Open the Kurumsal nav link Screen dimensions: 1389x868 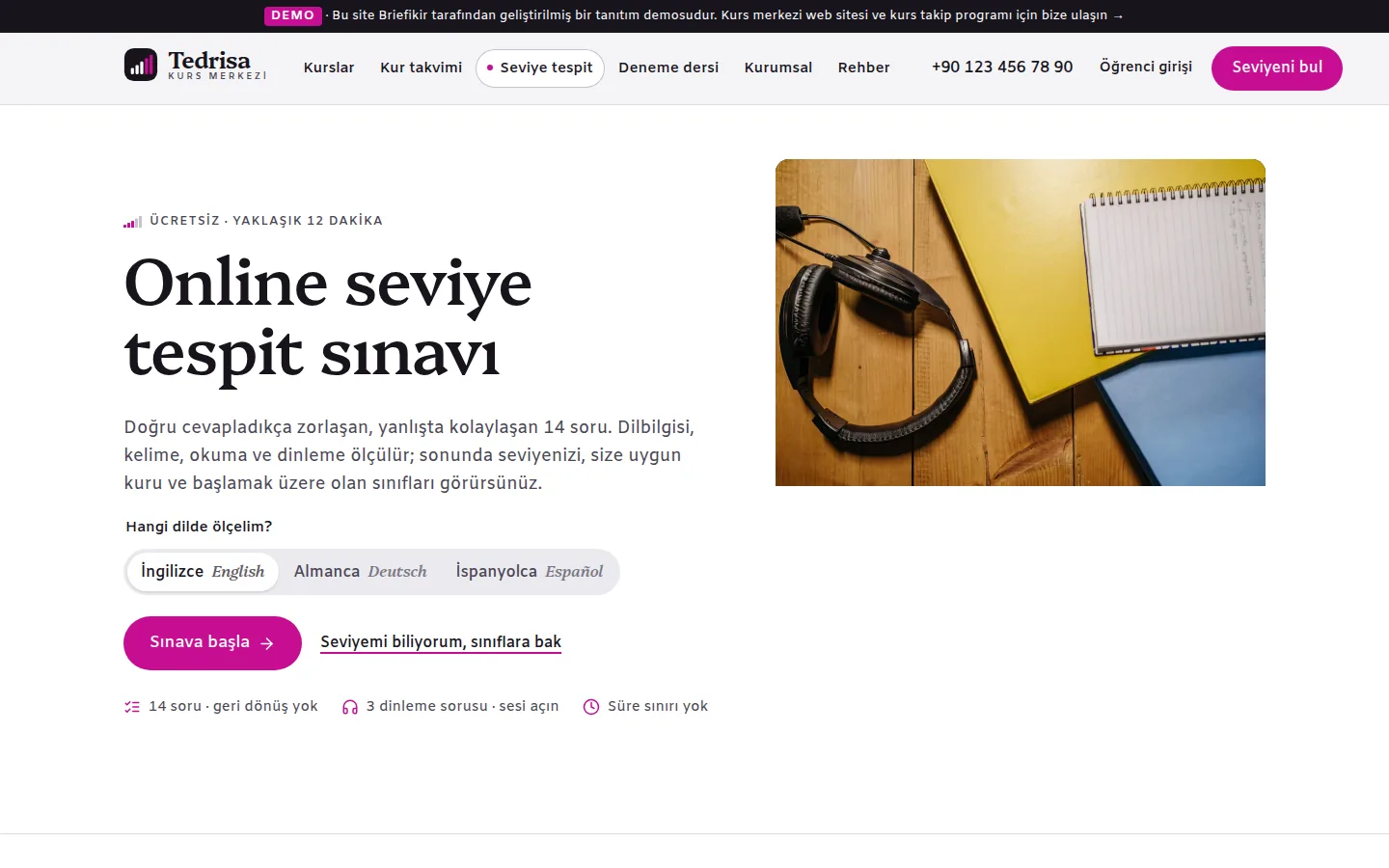click(x=778, y=68)
